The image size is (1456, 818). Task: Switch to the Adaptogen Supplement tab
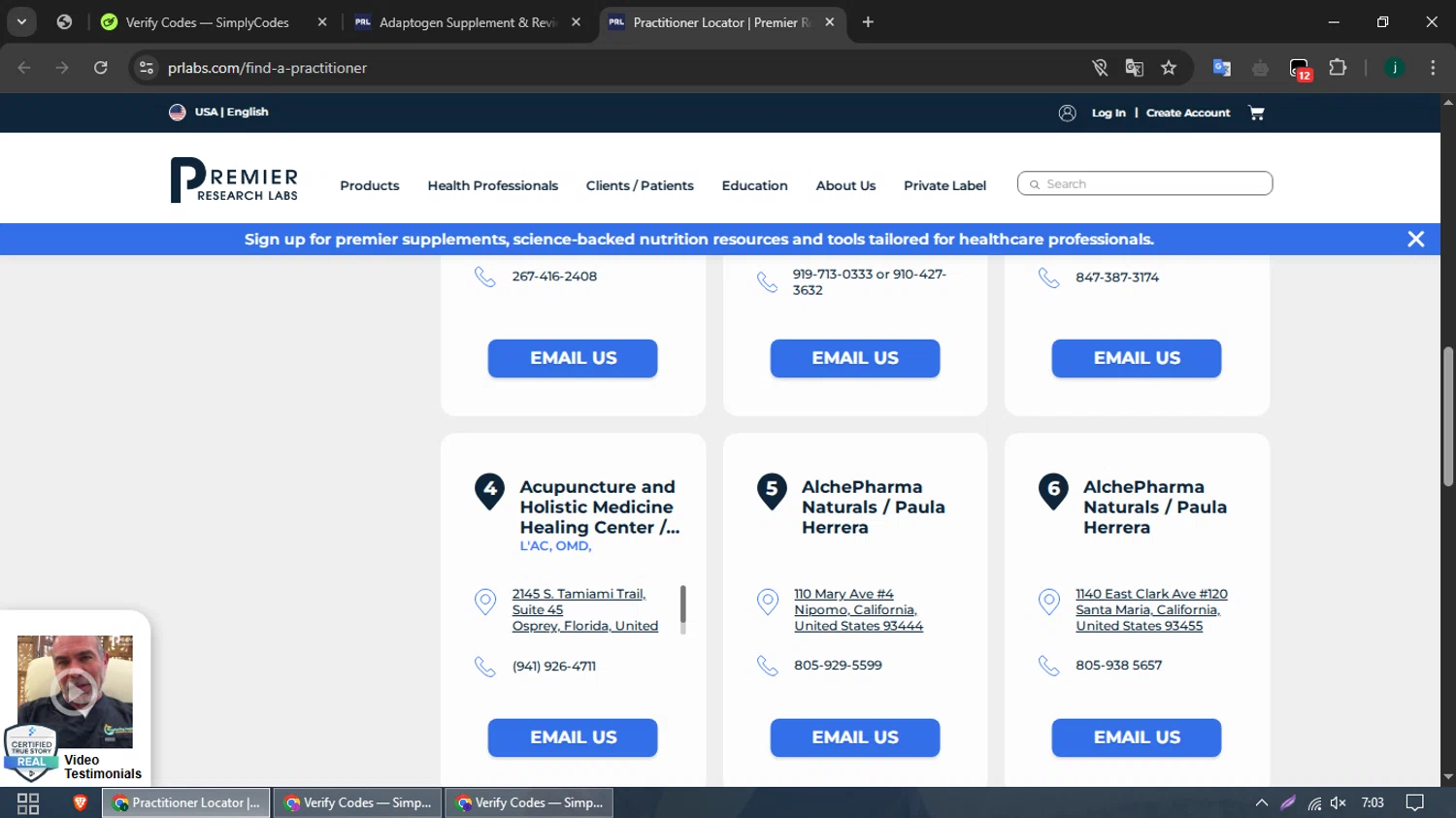[x=467, y=22]
